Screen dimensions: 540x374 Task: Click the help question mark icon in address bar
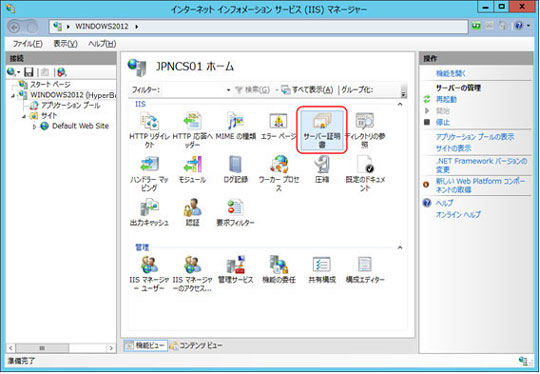pos(519,25)
